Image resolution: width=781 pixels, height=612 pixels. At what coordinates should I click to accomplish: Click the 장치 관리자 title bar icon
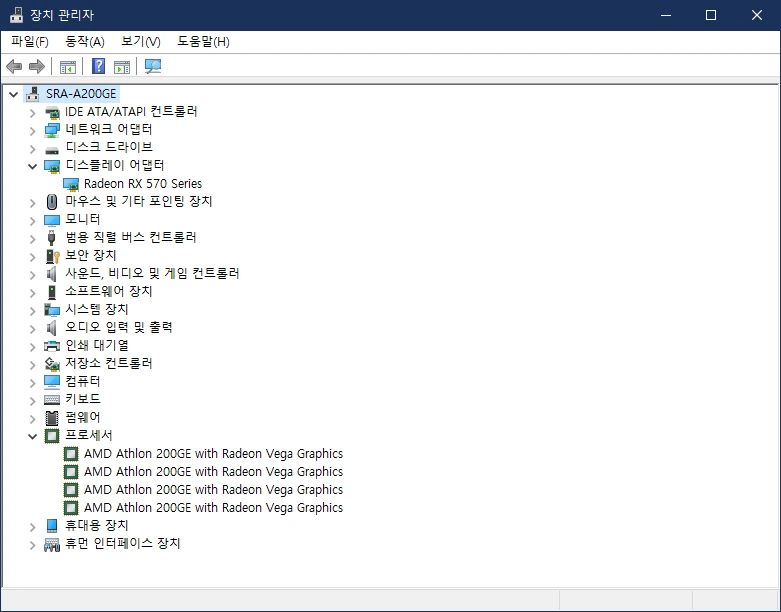tap(16, 15)
